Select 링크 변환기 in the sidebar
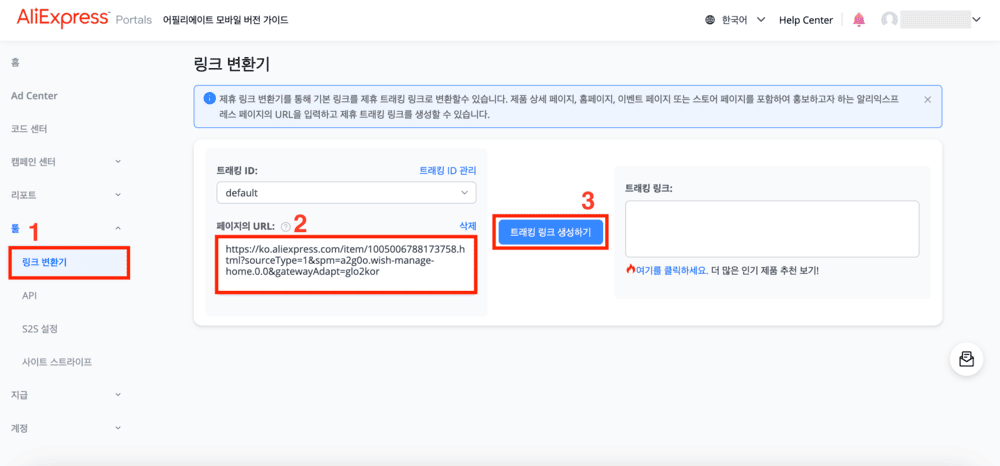 click(x=69, y=262)
